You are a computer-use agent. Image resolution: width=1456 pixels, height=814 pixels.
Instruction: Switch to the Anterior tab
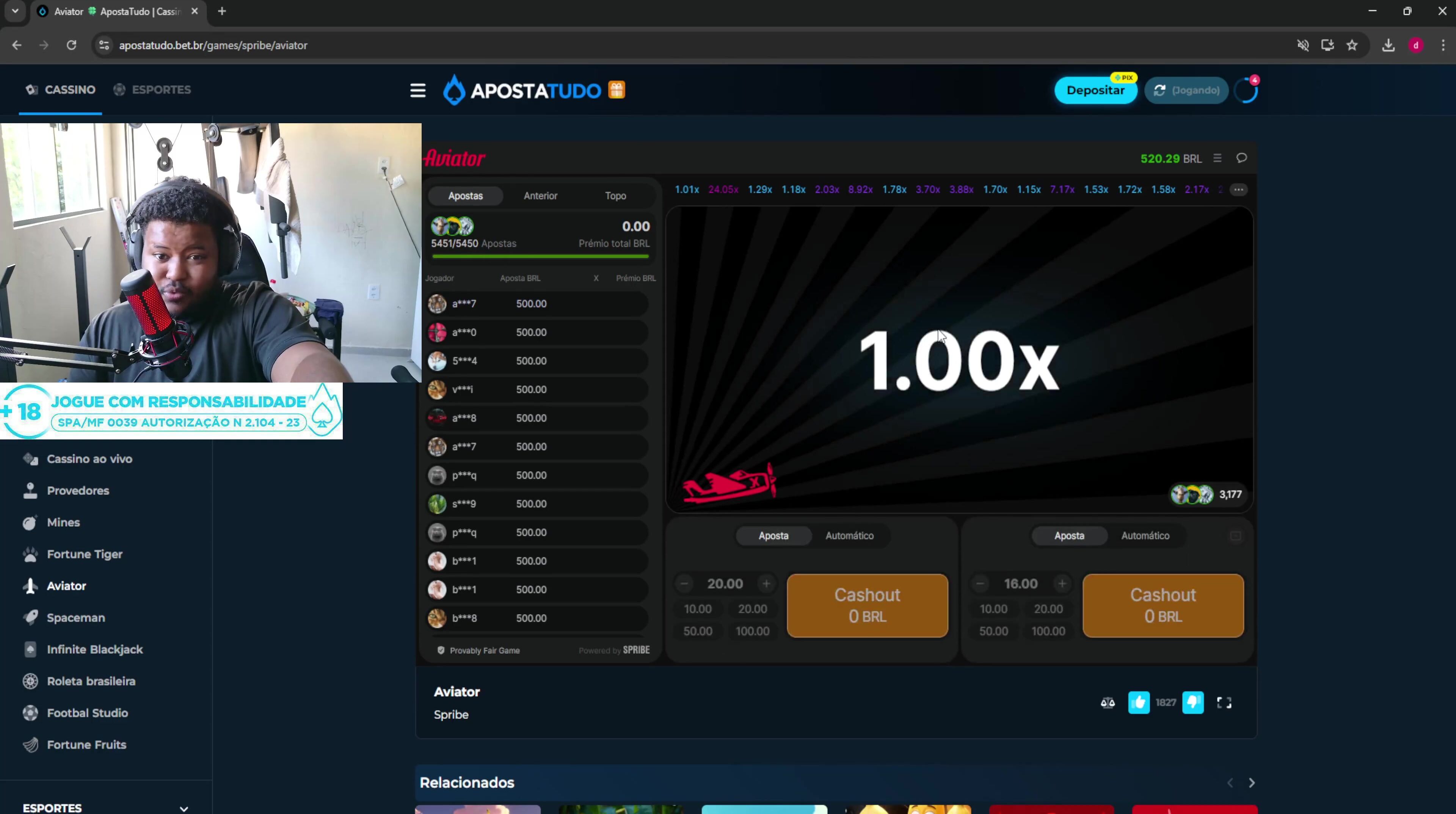point(540,196)
